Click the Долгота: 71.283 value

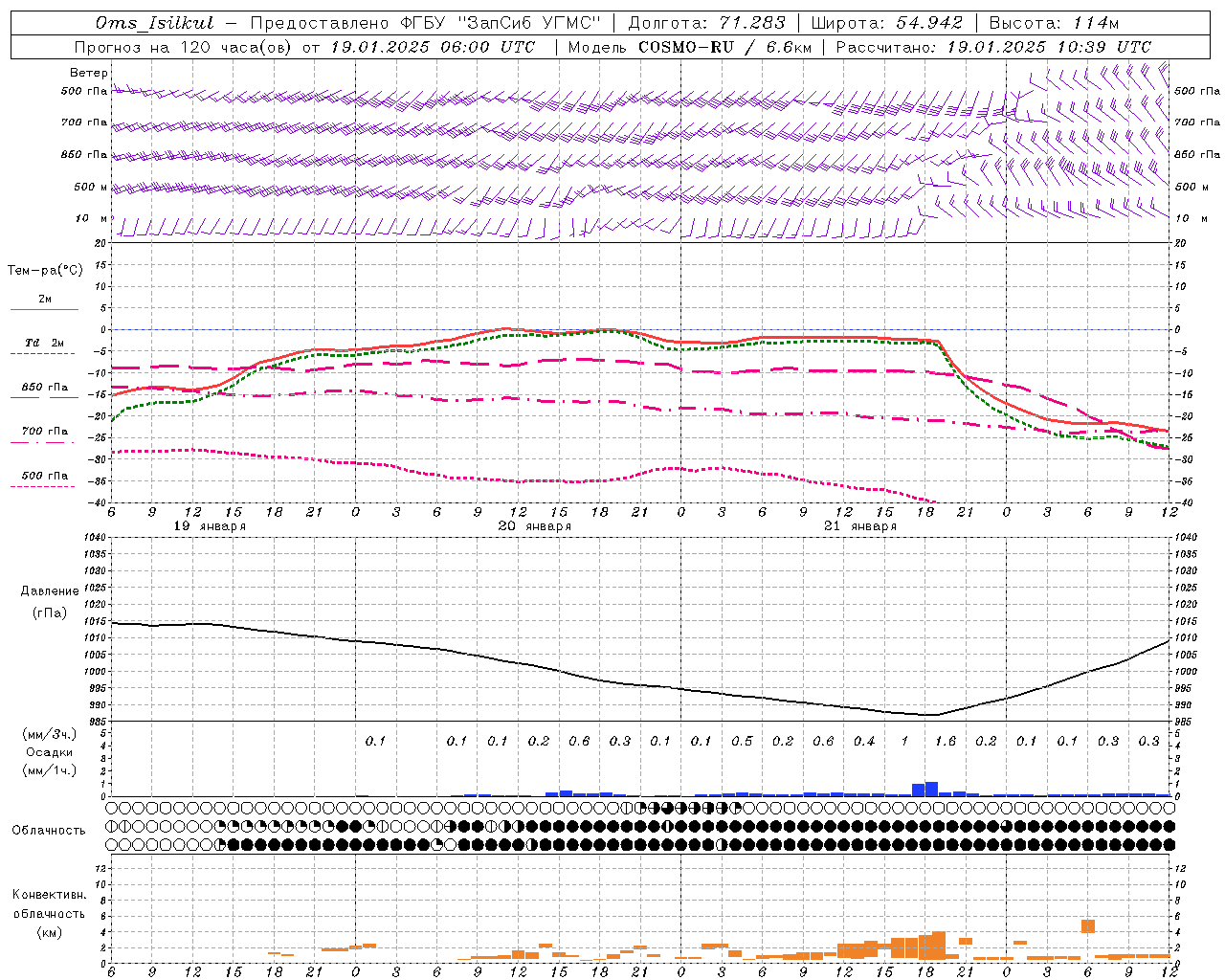(706, 23)
